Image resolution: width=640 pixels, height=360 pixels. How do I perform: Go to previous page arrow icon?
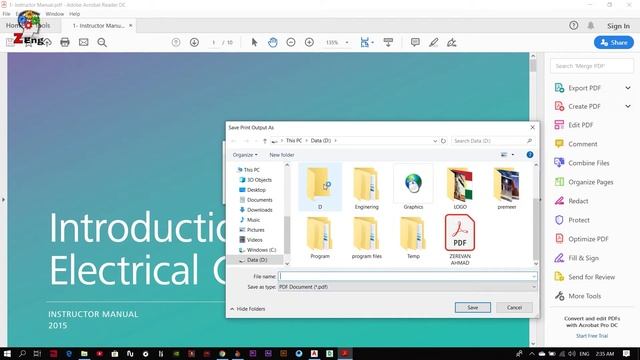pyautogui.click(x=176, y=42)
